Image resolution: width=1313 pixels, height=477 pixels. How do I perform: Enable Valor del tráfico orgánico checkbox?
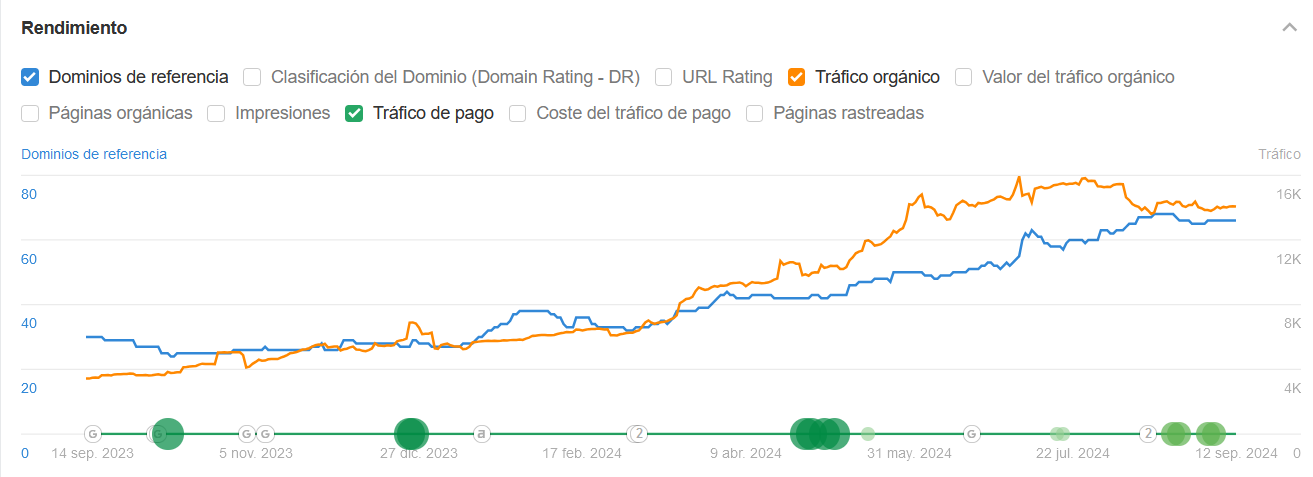(964, 77)
